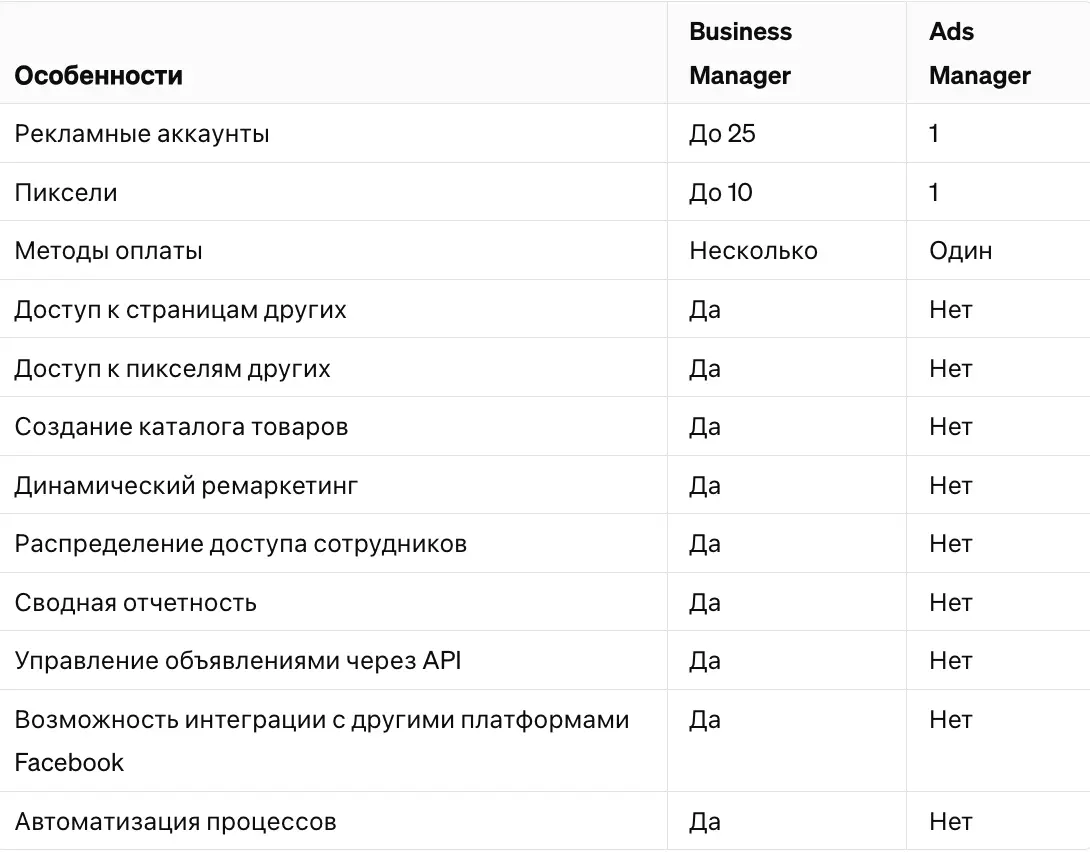The image size is (1090, 852).
Task: Select "Распределение доступа сотрудников" text
Action: click(x=241, y=544)
